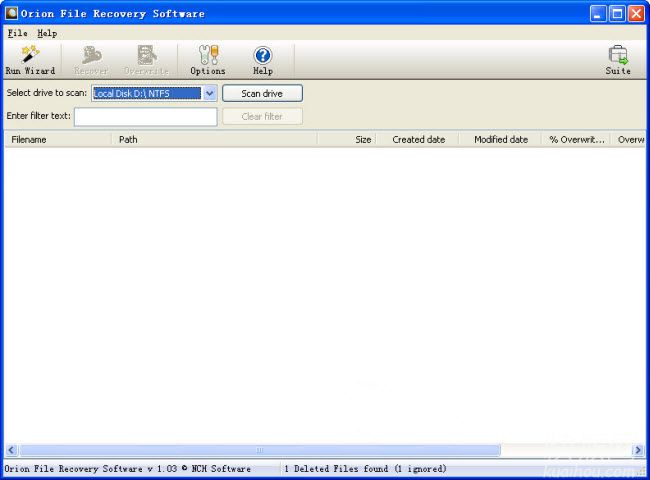Open Help from the toolbar question-mark icon
The width and height of the screenshot is (650, 480).
click(263, 60)
